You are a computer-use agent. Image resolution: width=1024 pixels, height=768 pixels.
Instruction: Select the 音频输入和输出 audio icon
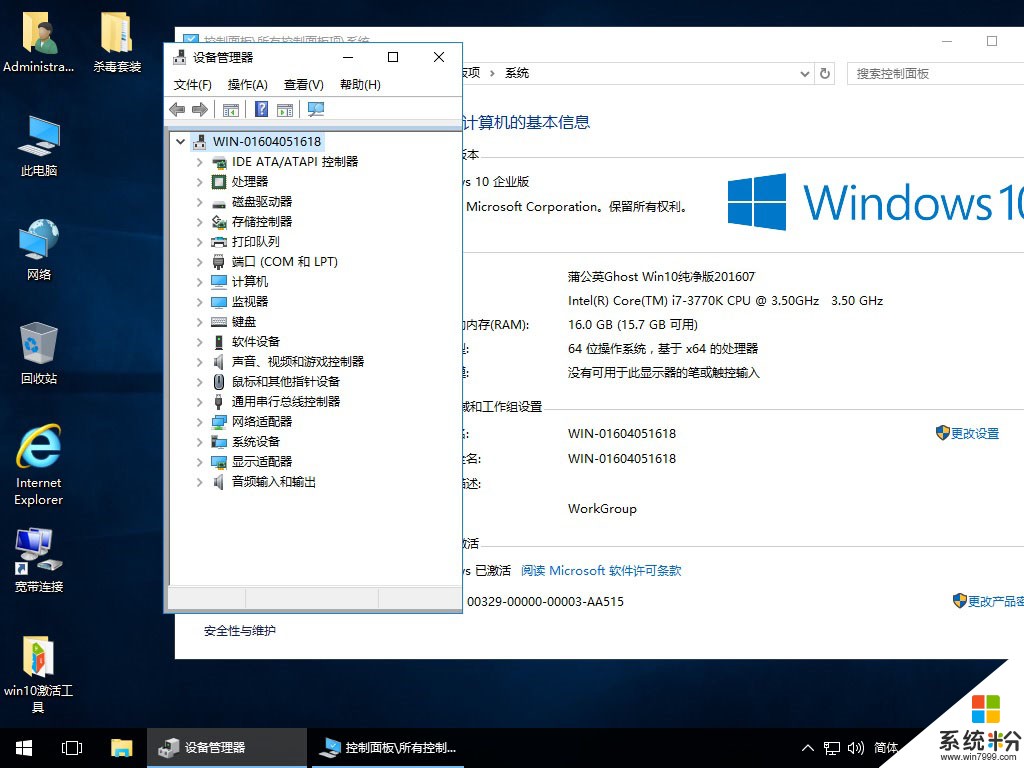pyautogui.click(x=219, y=482)
